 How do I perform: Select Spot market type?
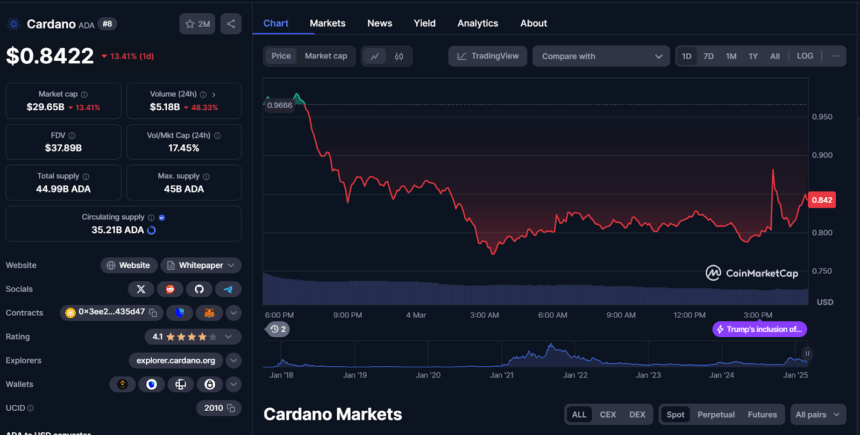click(675, 415)
